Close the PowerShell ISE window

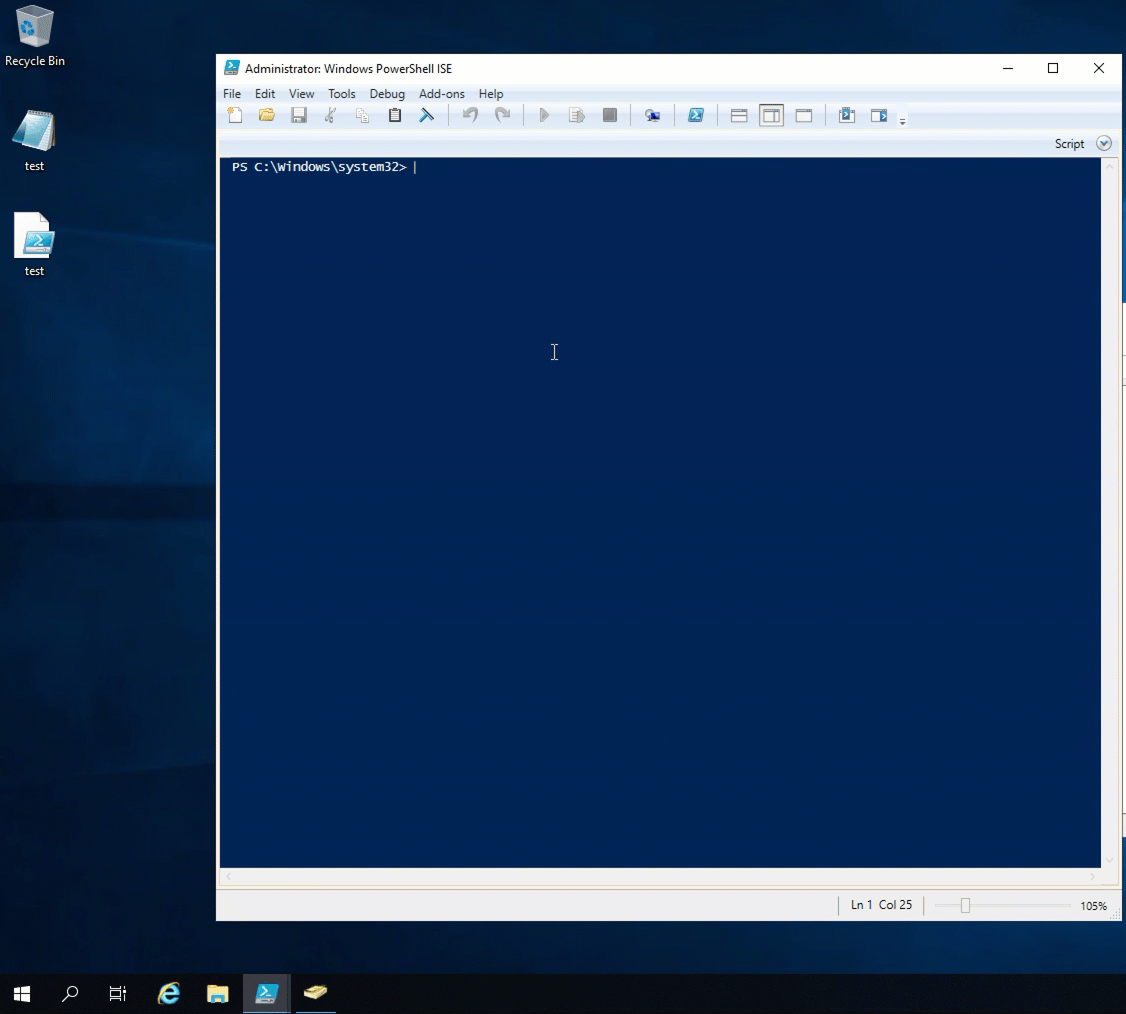click(x=1099, y=68)
